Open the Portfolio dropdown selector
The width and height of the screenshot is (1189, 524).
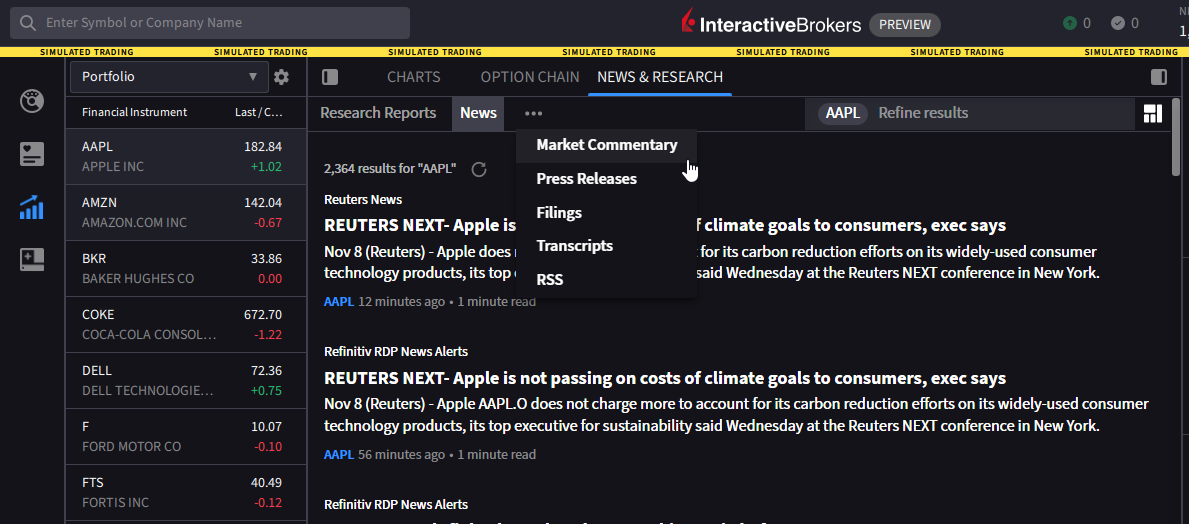(169, 77)
